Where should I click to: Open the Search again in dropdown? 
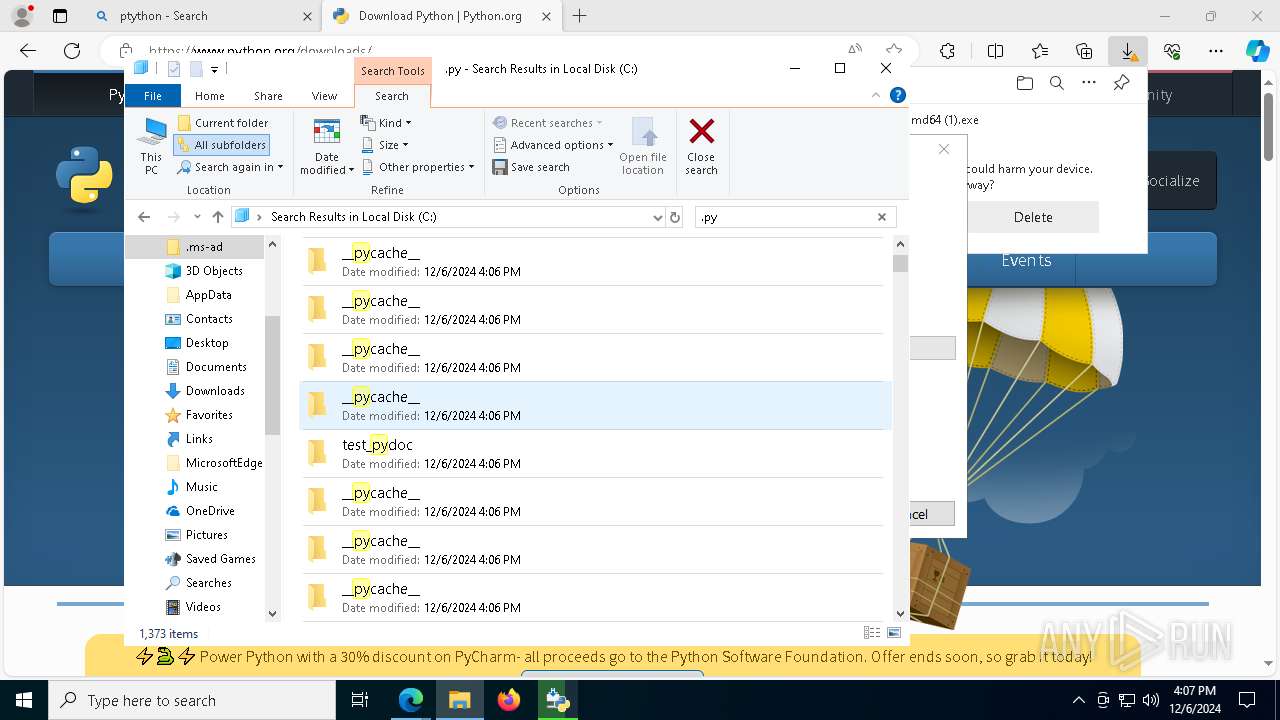(230, 167)
